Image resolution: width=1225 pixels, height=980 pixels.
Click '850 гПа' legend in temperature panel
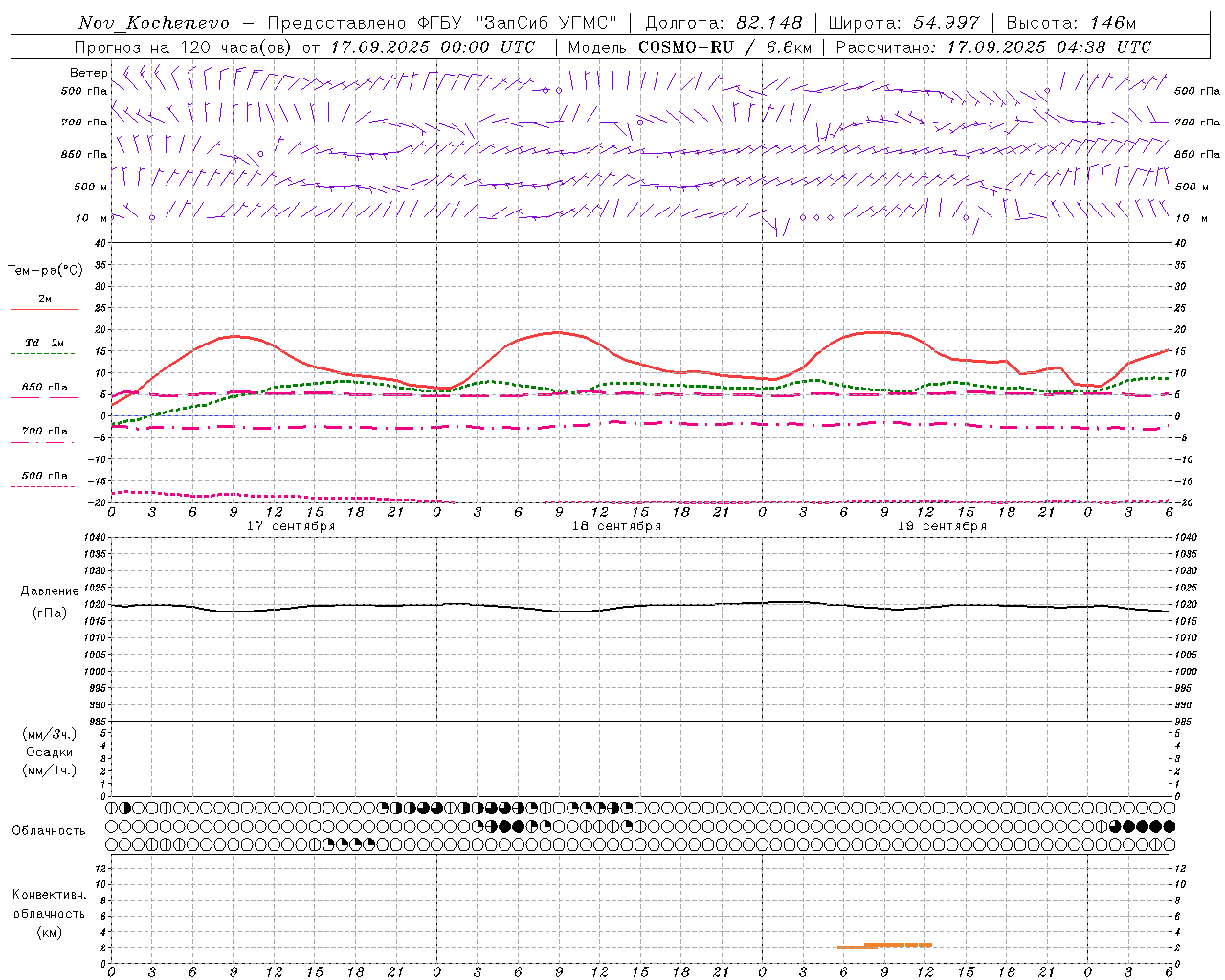click(x=45, y=388)
